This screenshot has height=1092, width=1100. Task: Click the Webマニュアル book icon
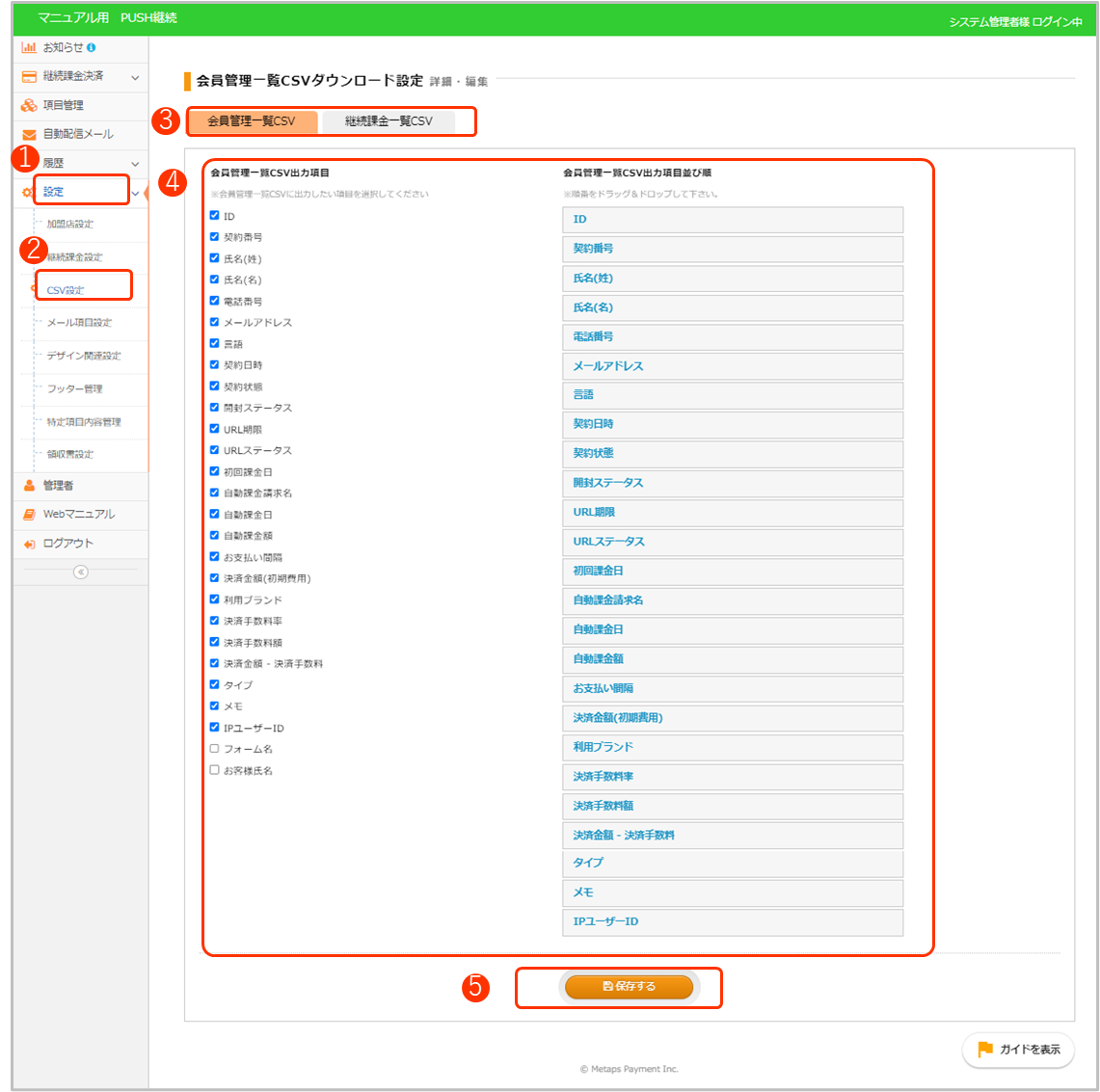[x=29, y=515]
